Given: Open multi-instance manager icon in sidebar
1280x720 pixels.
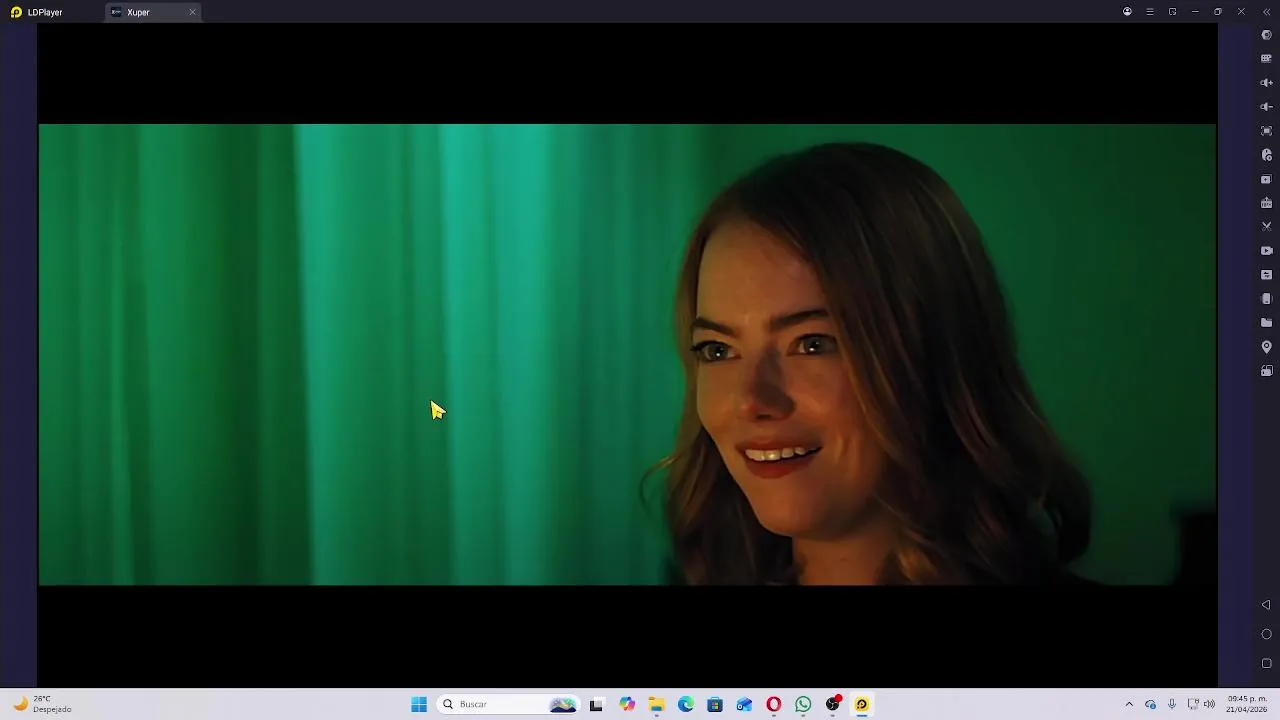Looking at the screenshot, I should 1266,179.
